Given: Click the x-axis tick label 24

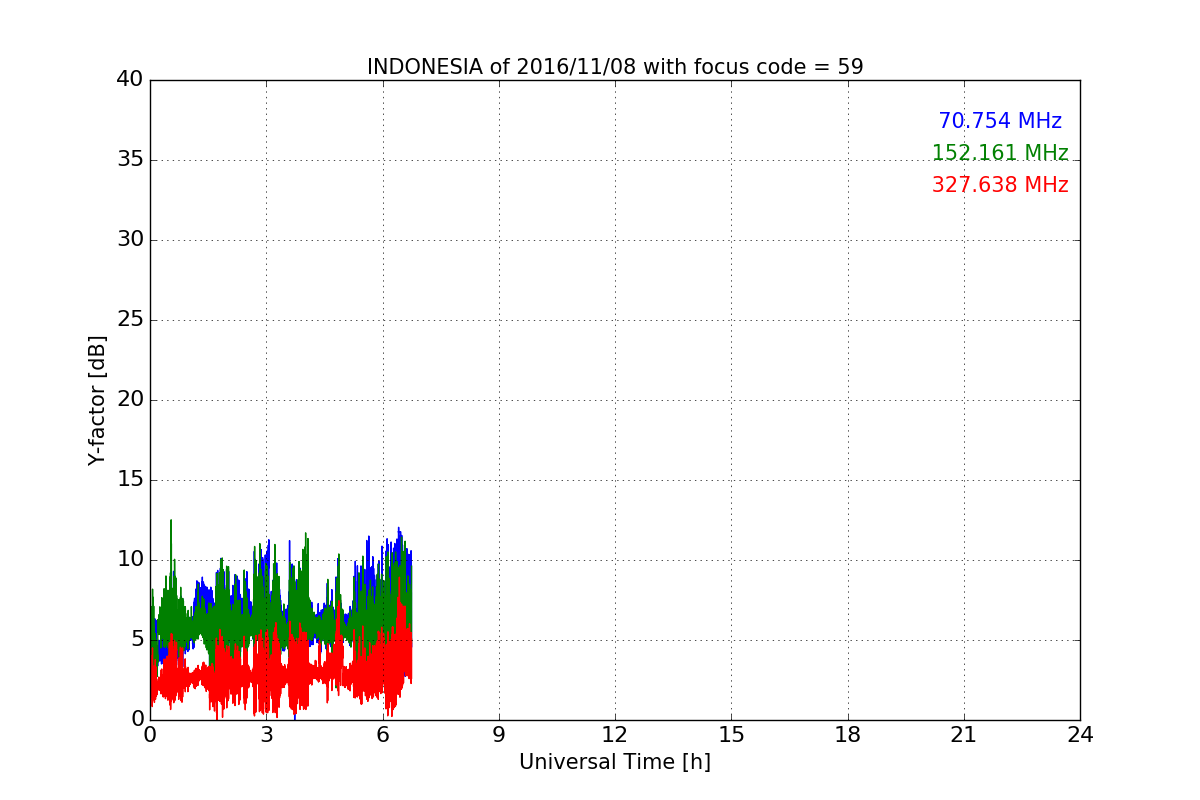Looking at the screenshot, I should [x=1080, y=735].
